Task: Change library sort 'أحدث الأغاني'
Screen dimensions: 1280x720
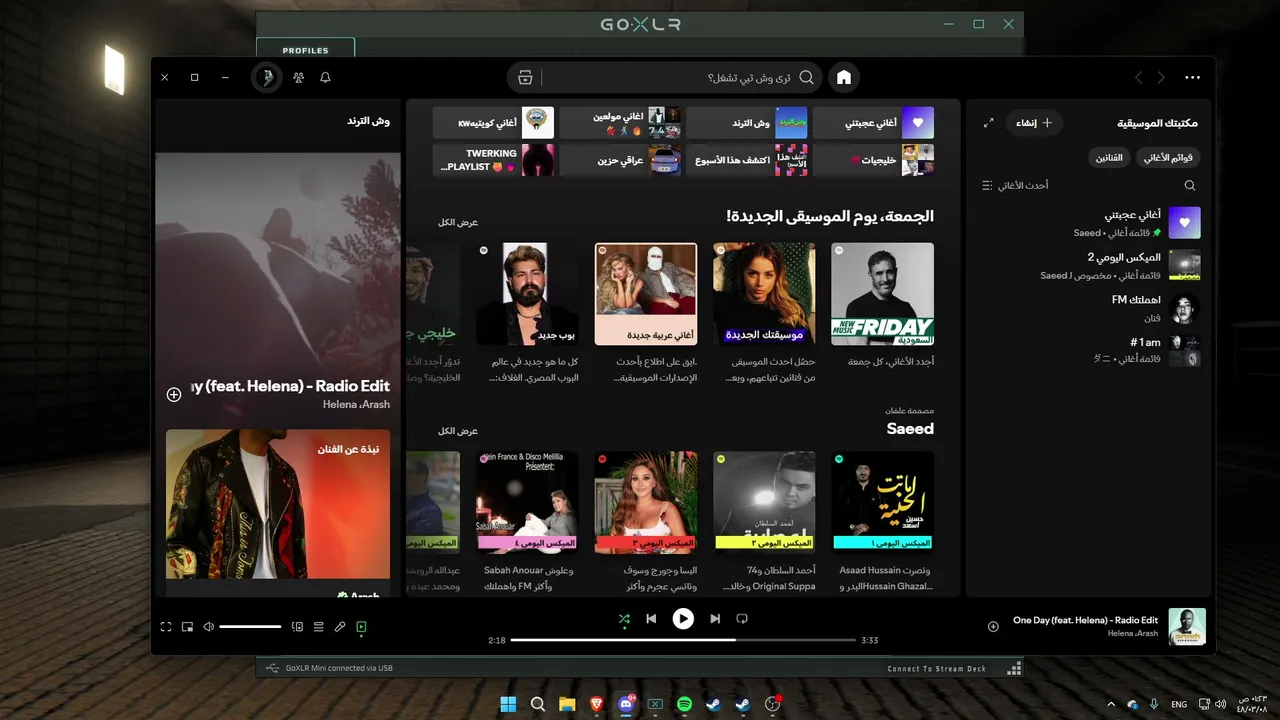Action: (x=1015, y=185)
